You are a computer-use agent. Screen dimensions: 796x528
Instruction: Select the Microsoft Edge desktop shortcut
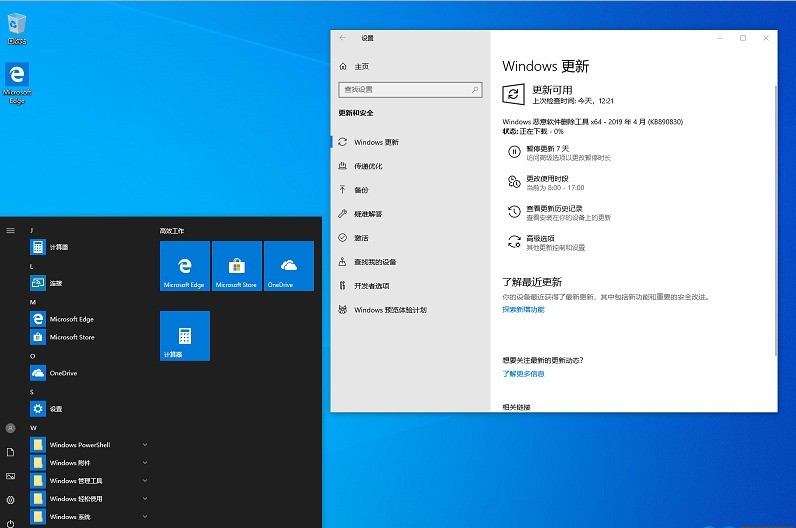(17, 83)
